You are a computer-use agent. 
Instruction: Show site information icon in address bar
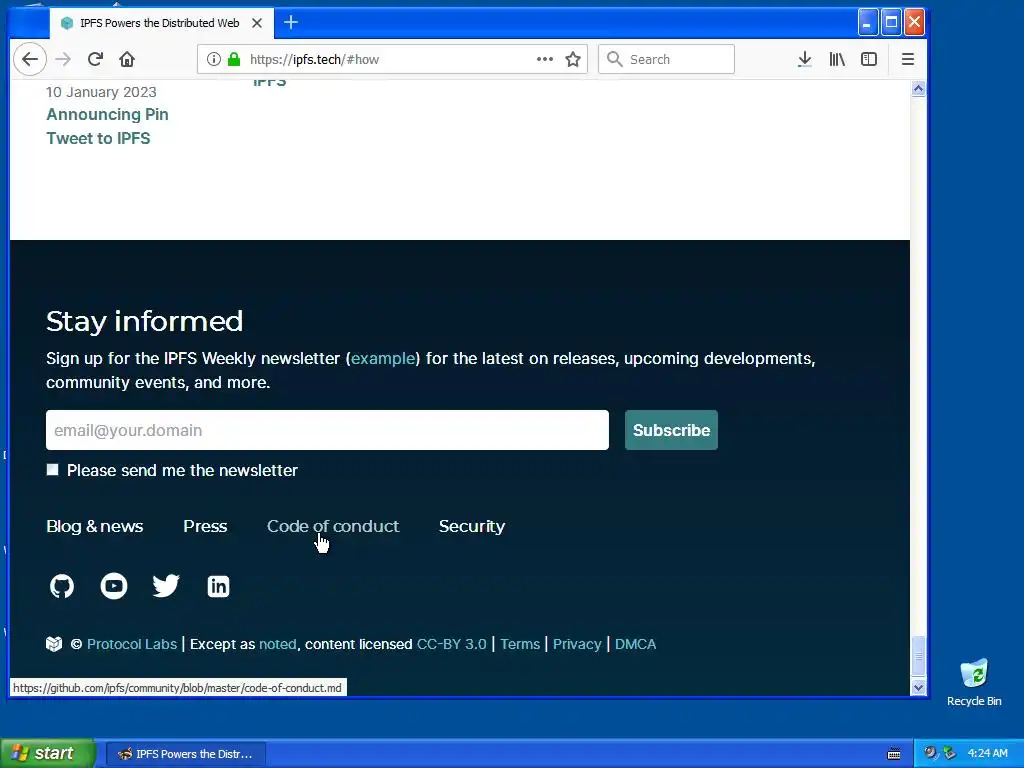[x=214, y=59]
